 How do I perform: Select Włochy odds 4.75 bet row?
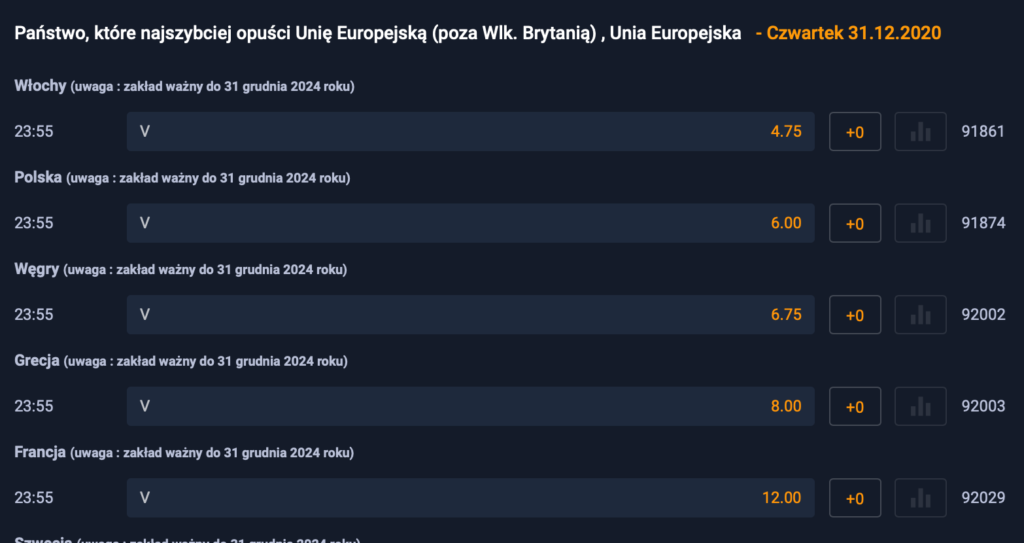[470, 131]
